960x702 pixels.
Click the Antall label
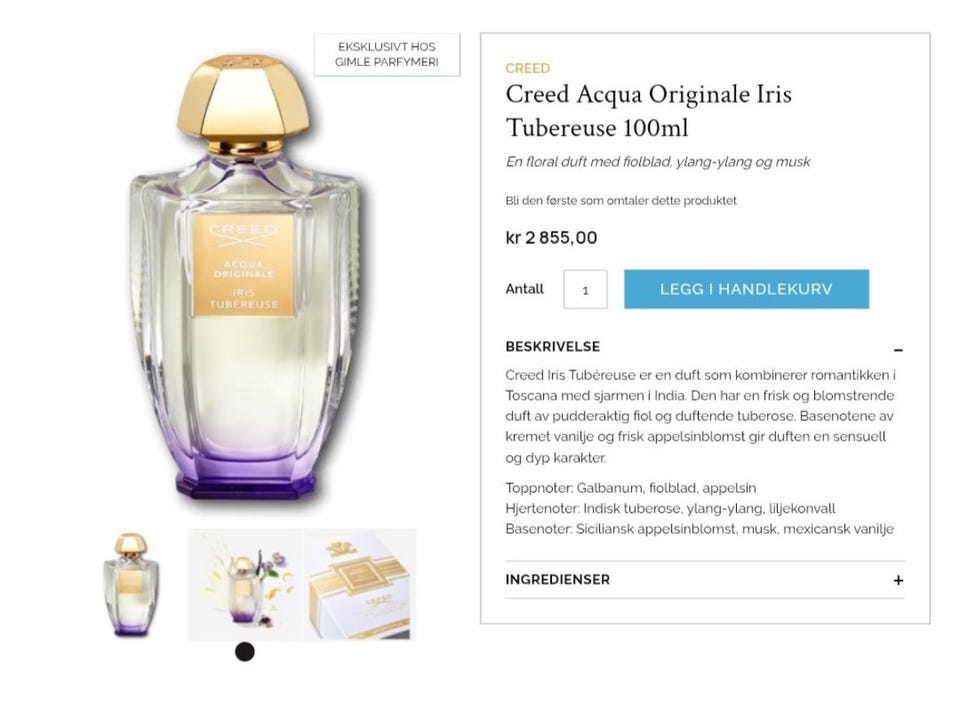pos(525,289)
